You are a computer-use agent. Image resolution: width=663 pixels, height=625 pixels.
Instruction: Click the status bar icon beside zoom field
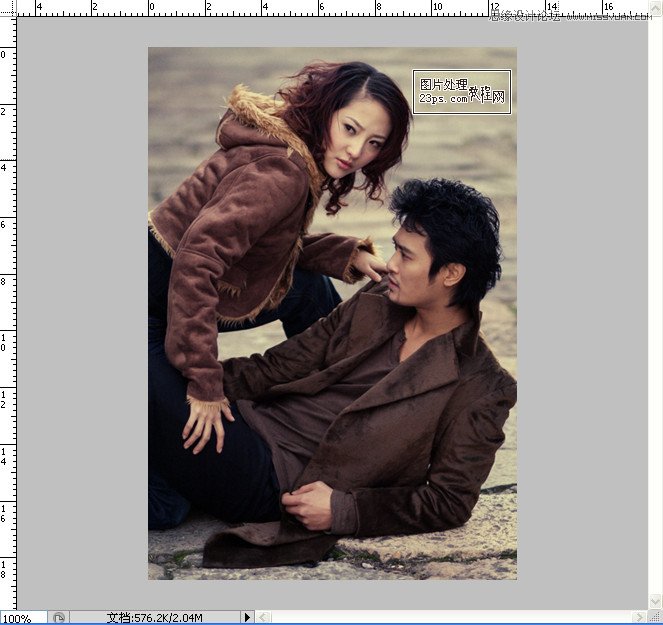coord(59,618)
